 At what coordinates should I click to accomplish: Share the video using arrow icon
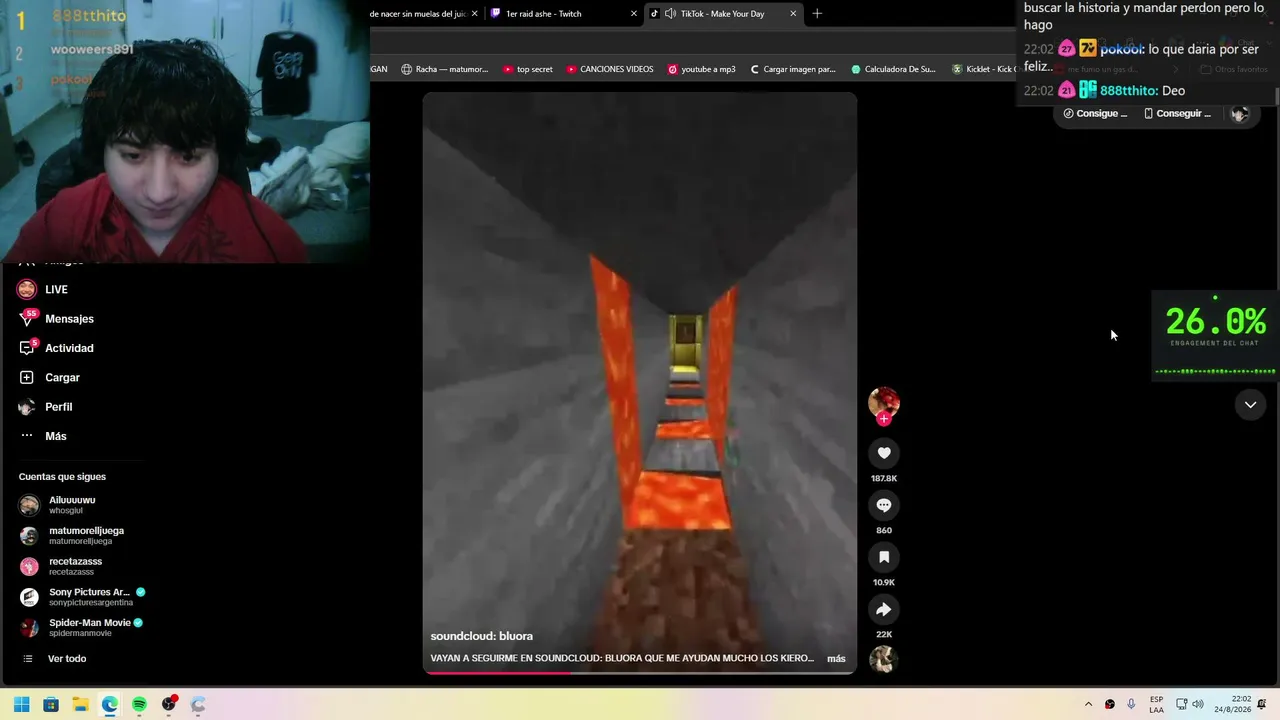point(884,609)
